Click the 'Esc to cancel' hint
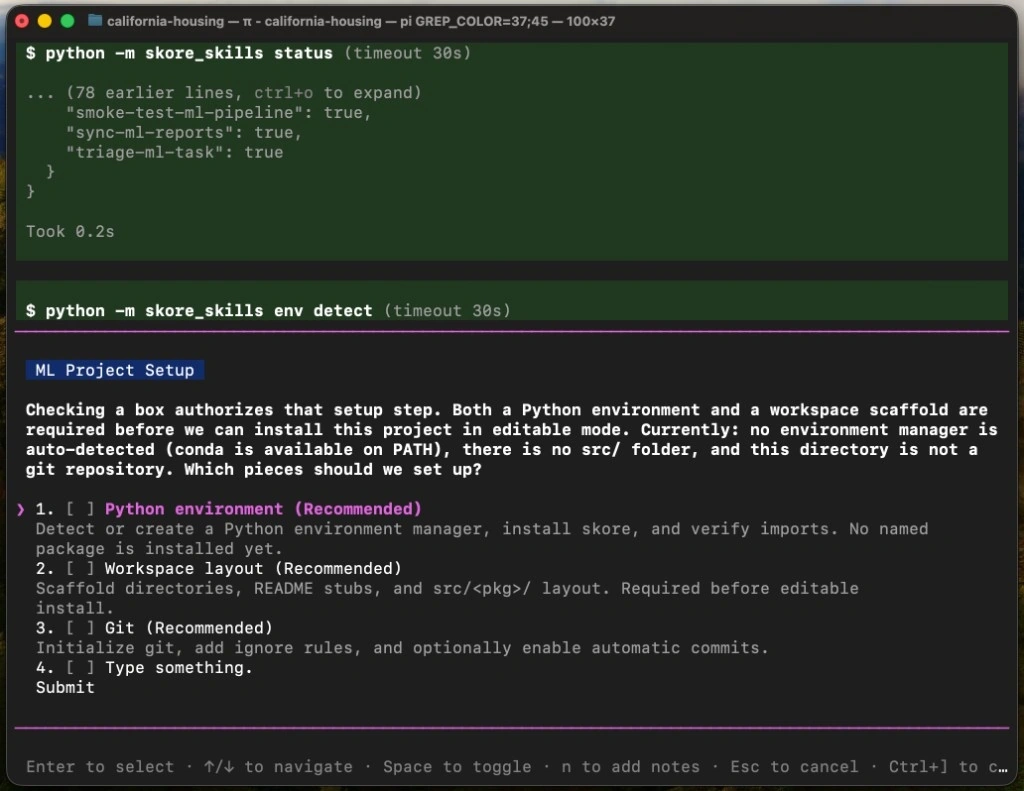The width and height of the screenshot is (1024, 791). [794, 766]
